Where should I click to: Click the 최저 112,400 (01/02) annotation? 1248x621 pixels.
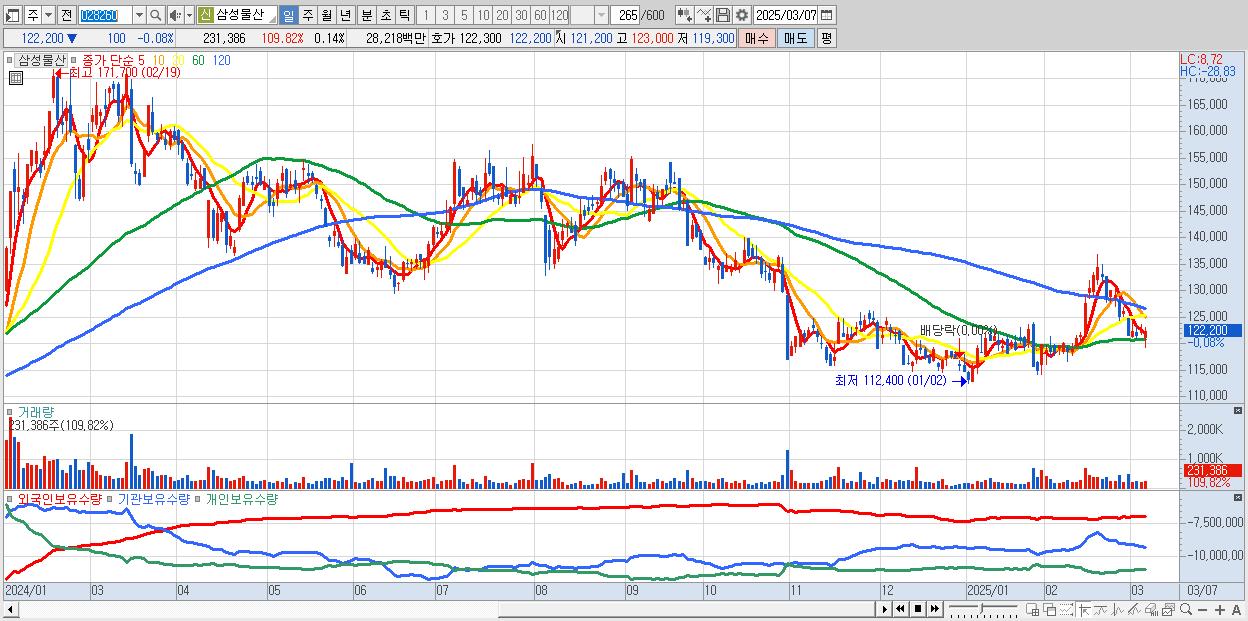pyautogui.click(x=890, y=380)
